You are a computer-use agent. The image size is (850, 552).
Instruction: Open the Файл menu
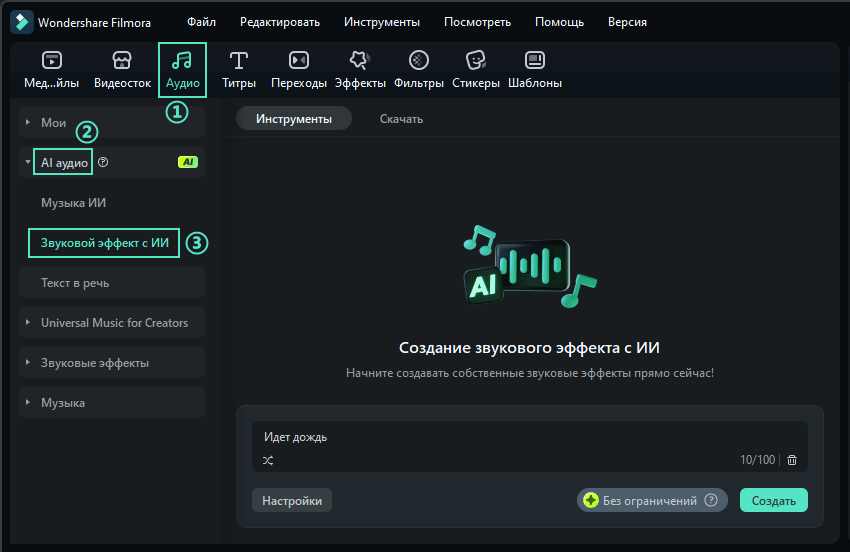[x=201, y=22]
